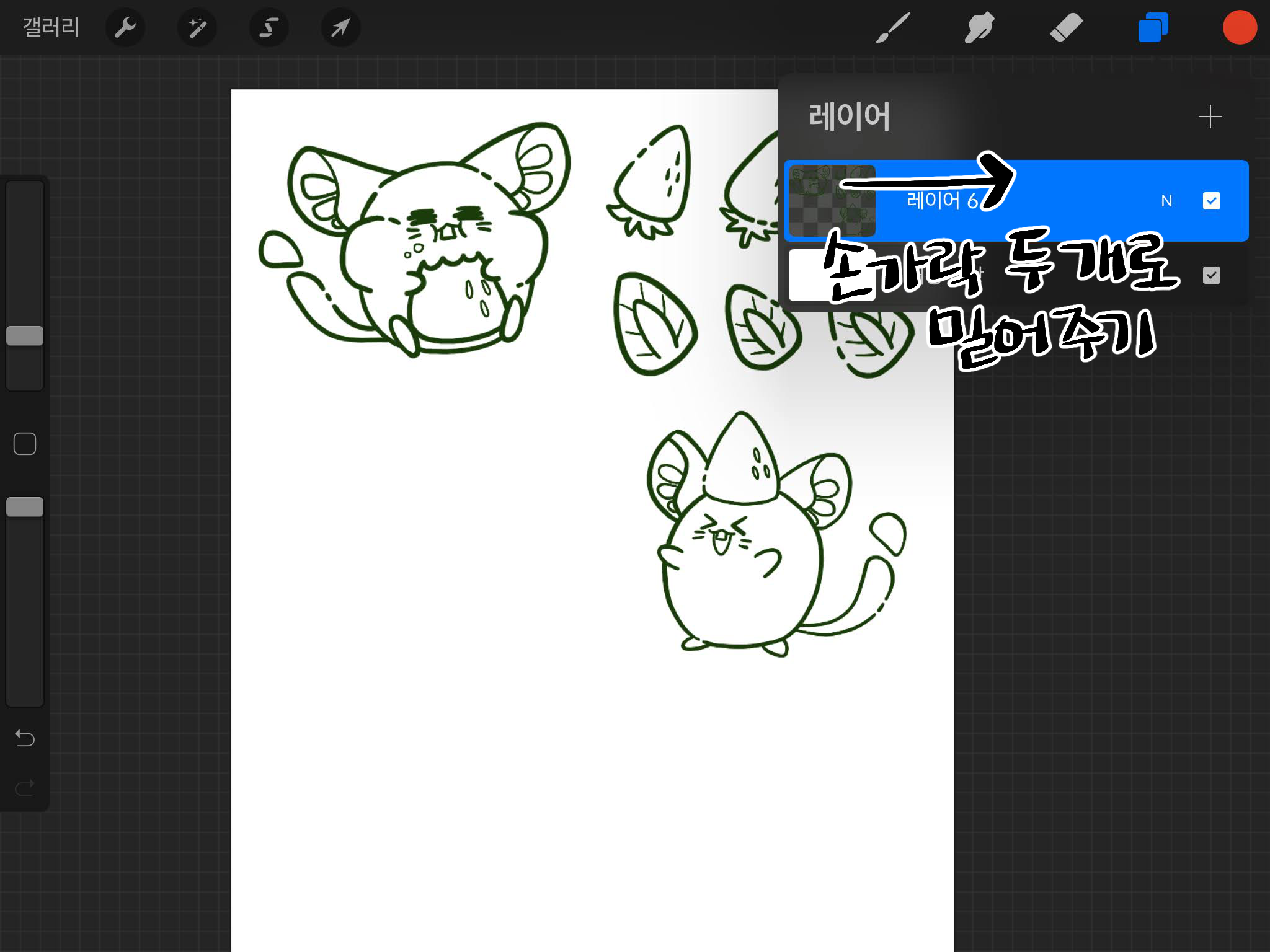Toggle background layer visibility checkbox

pos(1211,275)
